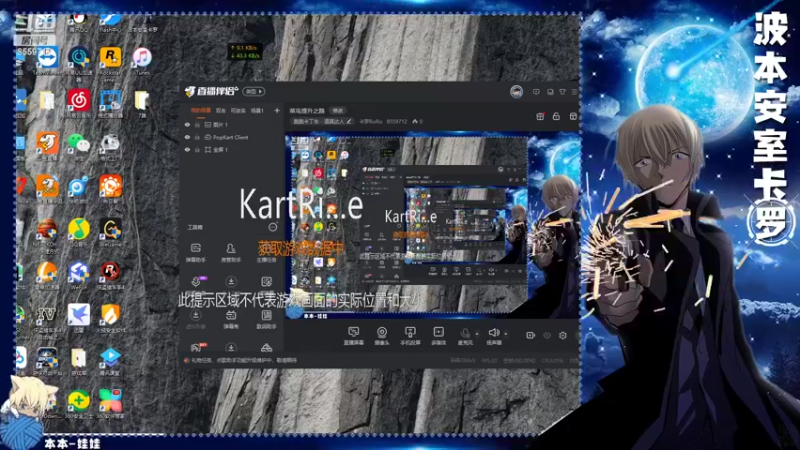Image resolution: width=800 pixels, height=450 pixels.
Task: Start recording with the camcorder icon
Action: point(531,335)
